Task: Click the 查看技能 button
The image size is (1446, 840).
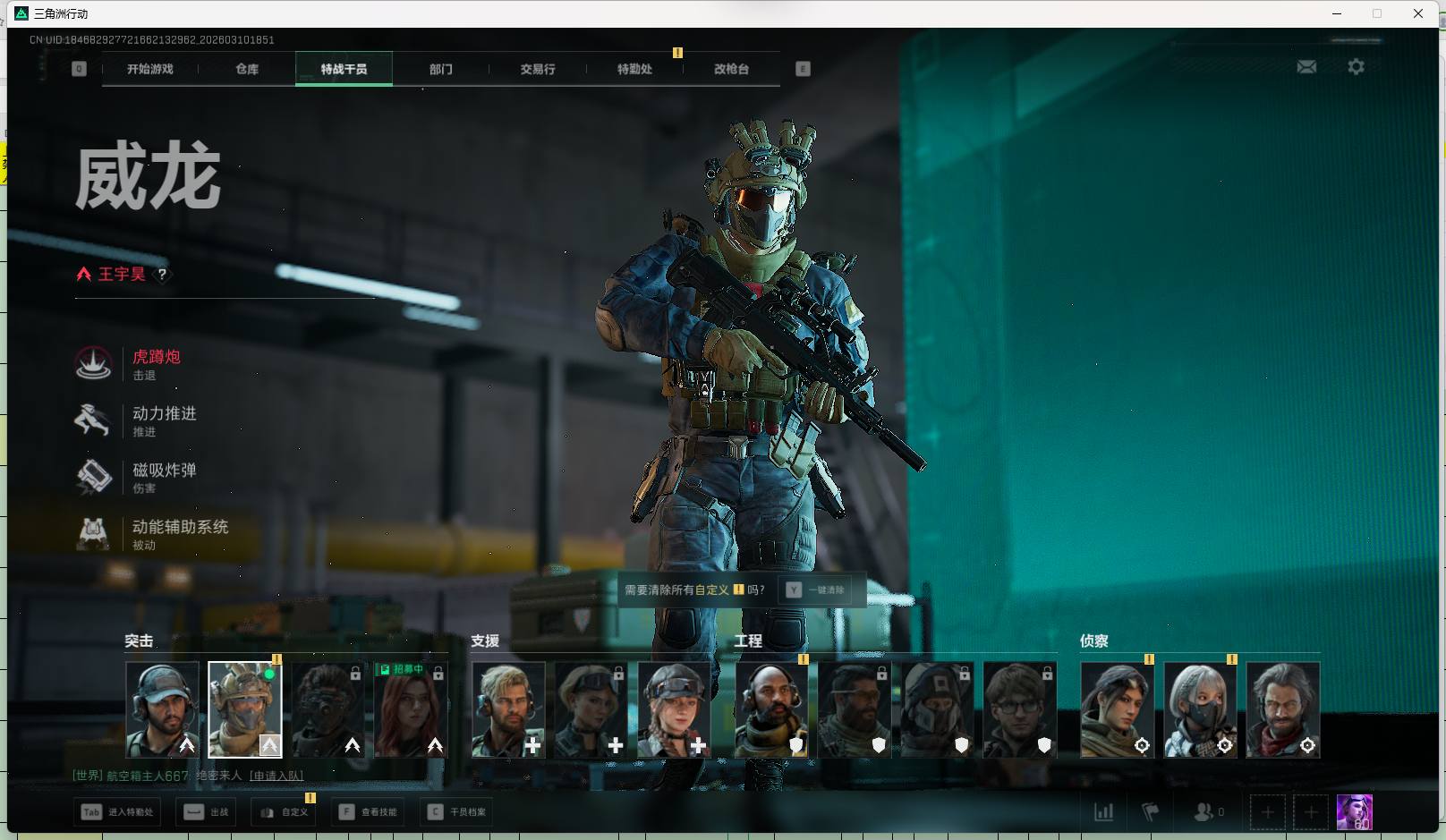Action: pyautogui.click(x=368, y=812)
